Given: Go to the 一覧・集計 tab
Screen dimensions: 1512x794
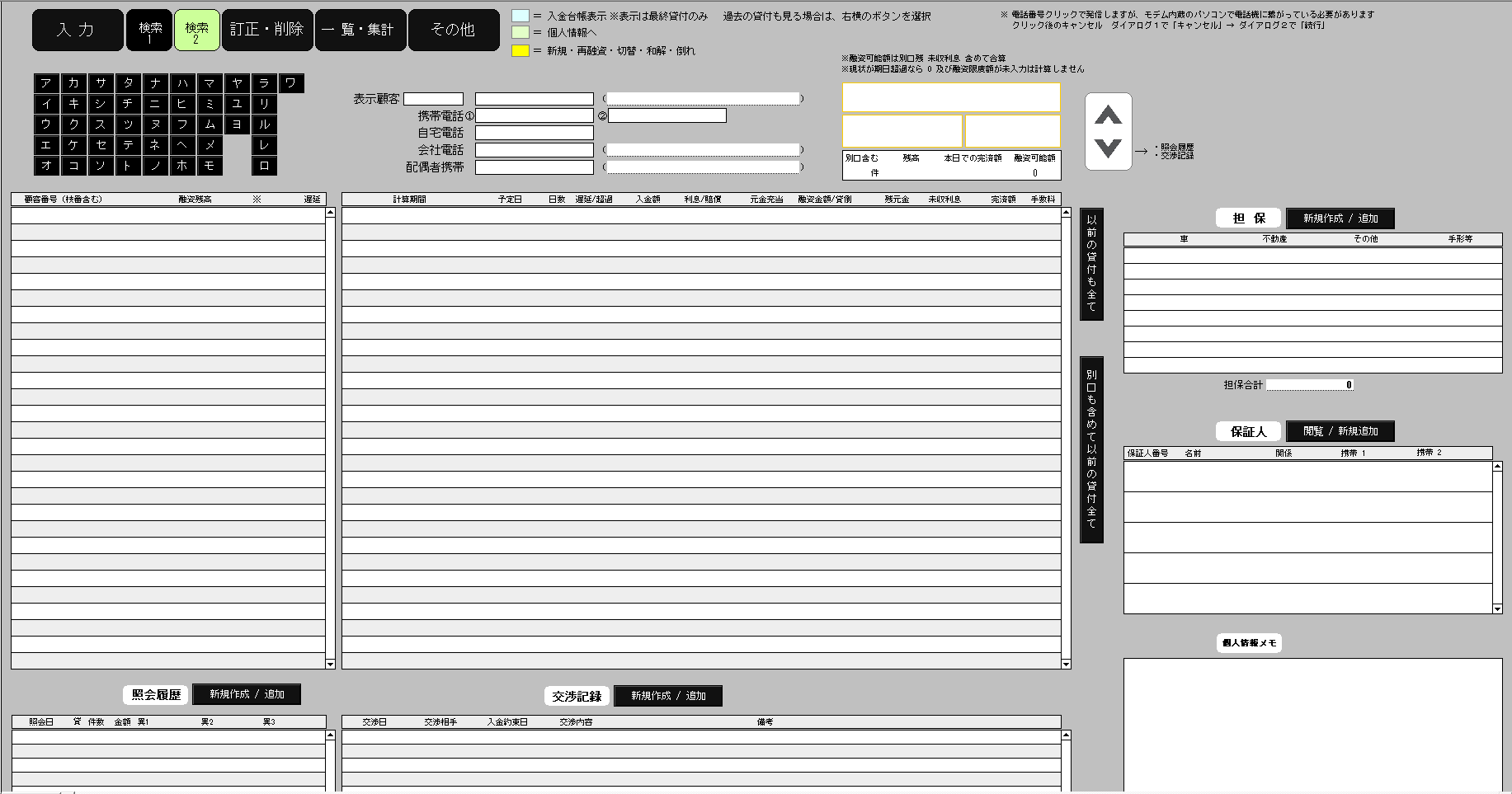Looking at the screenshot, I should [360, 30].
